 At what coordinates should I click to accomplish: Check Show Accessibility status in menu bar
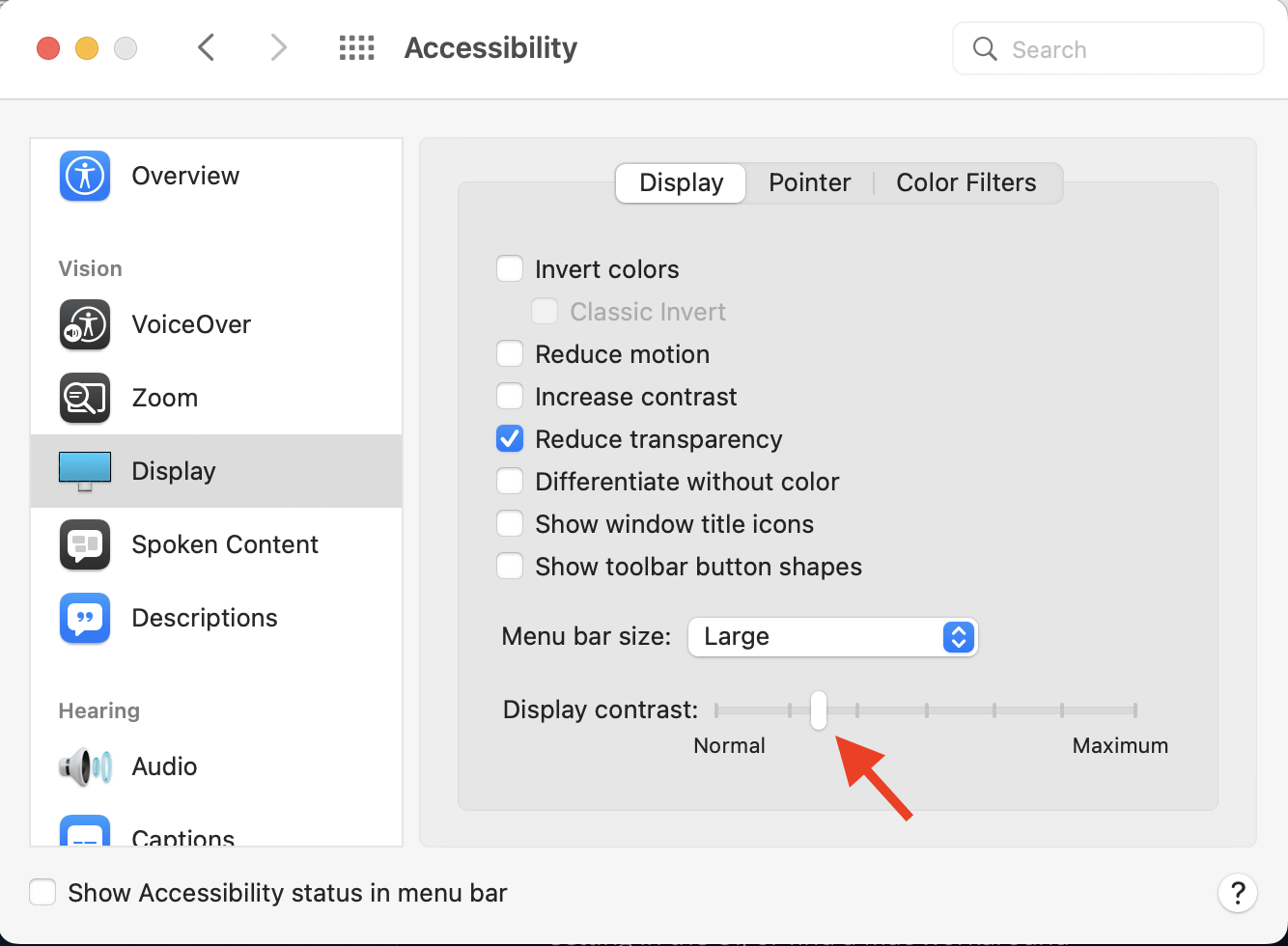click(x=42, y=892)
